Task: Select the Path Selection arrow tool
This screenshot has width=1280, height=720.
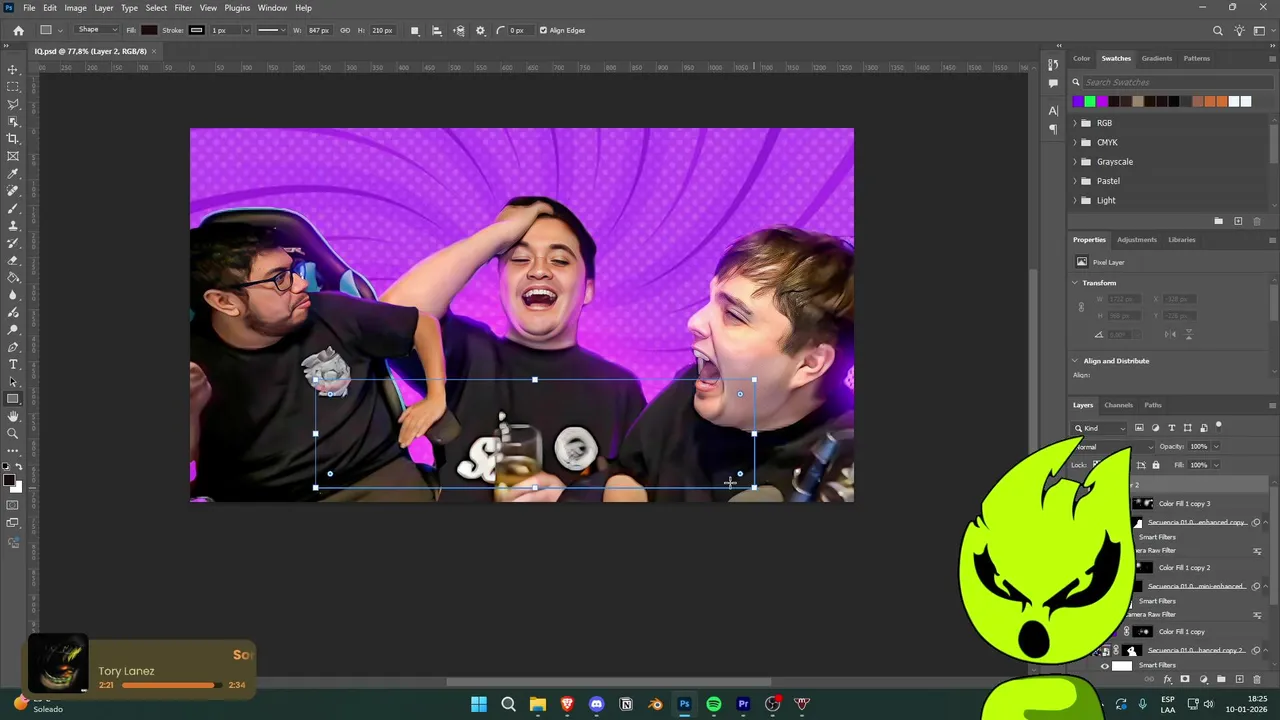Action: pos(13,381)
